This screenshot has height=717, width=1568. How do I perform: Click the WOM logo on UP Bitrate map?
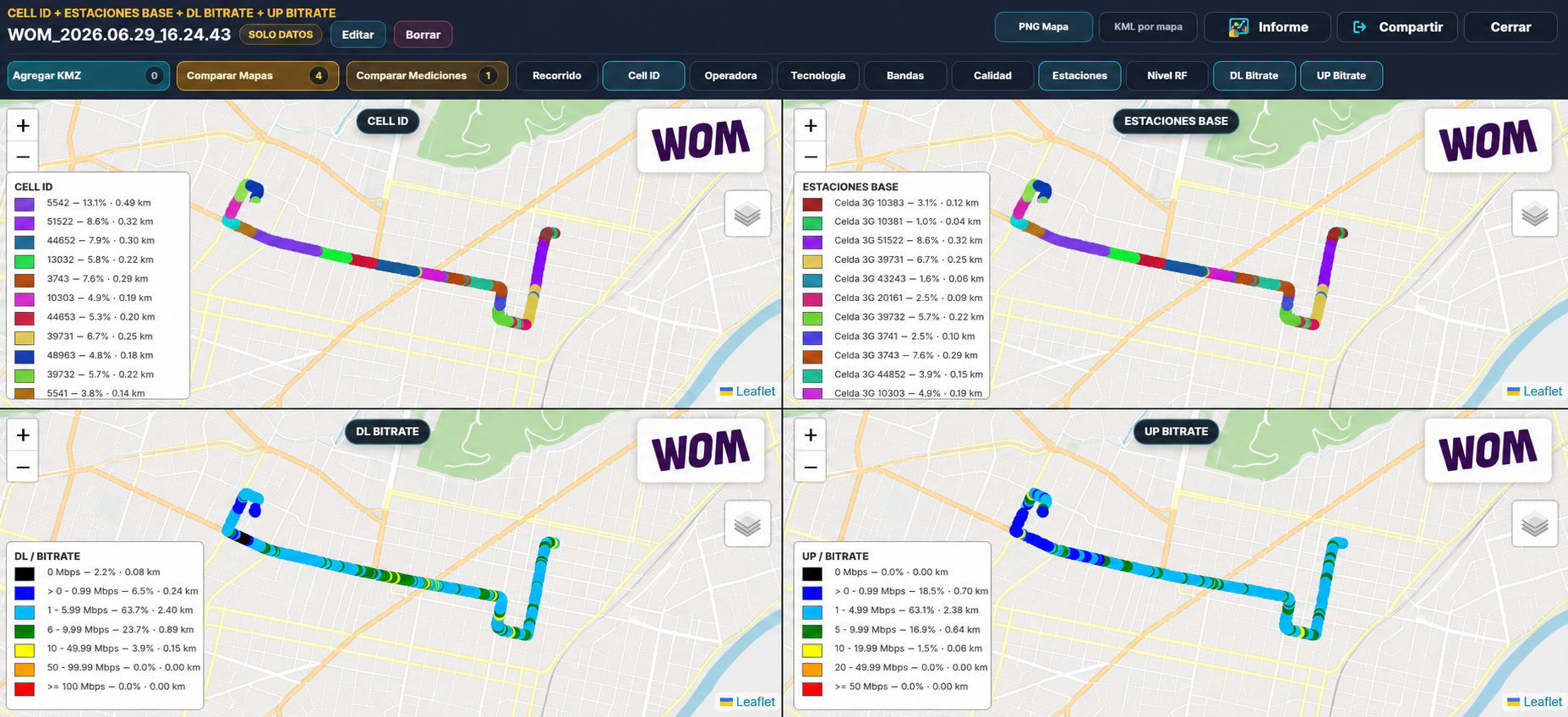pos(1489,451)
